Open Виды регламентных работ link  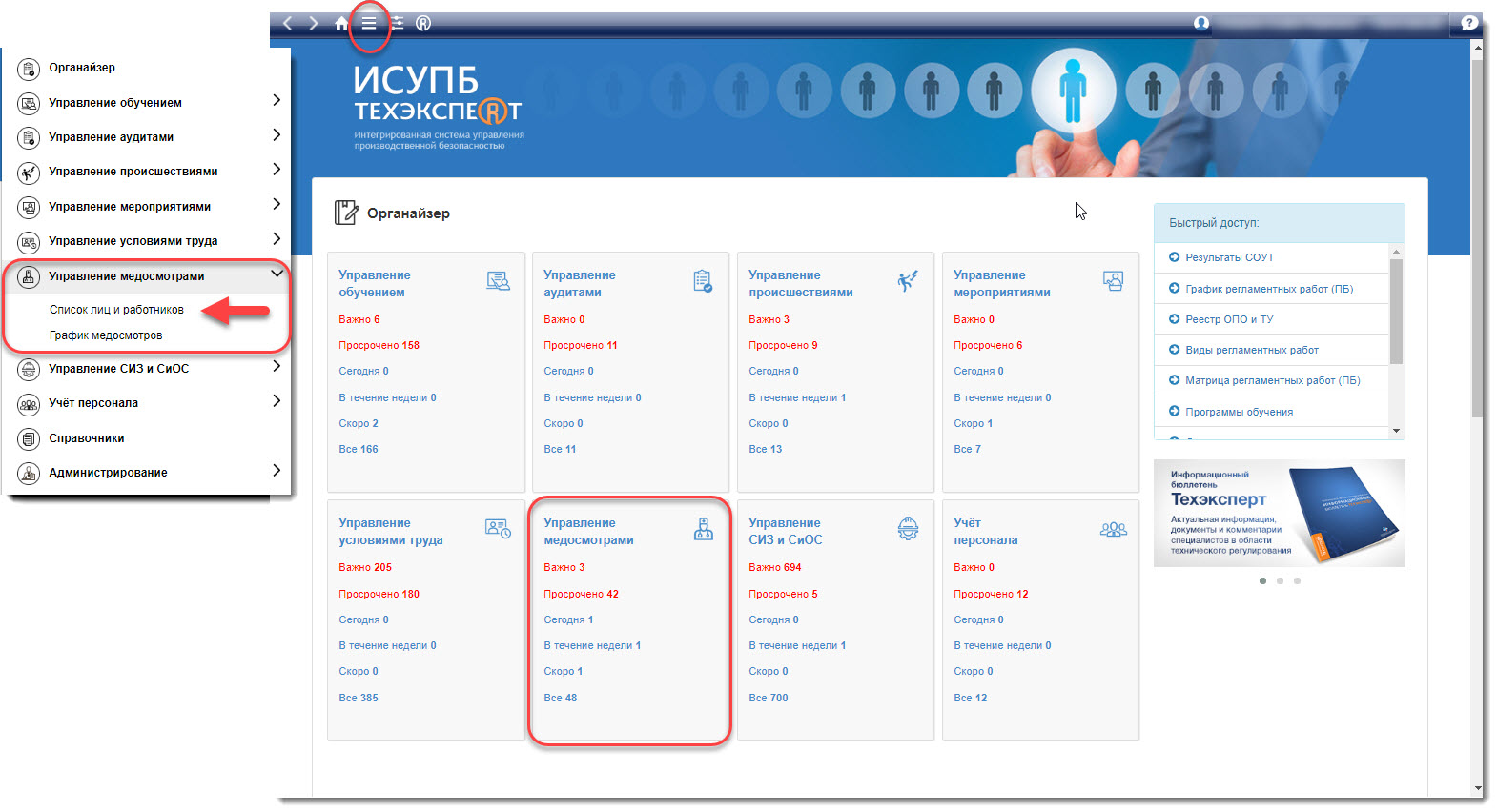pos(1252,350)
